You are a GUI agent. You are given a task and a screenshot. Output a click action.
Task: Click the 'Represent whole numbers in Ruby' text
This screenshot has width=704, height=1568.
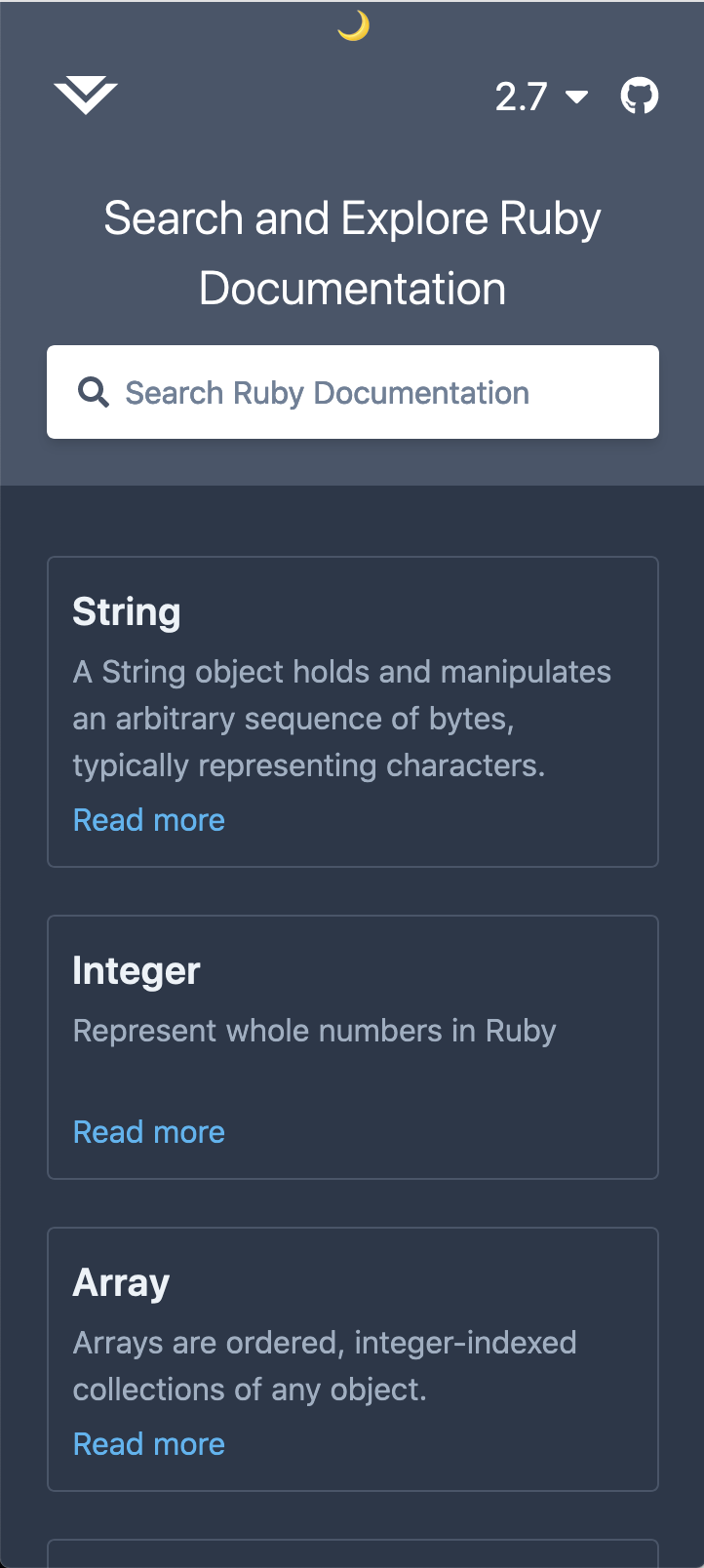pos(315,1031)
